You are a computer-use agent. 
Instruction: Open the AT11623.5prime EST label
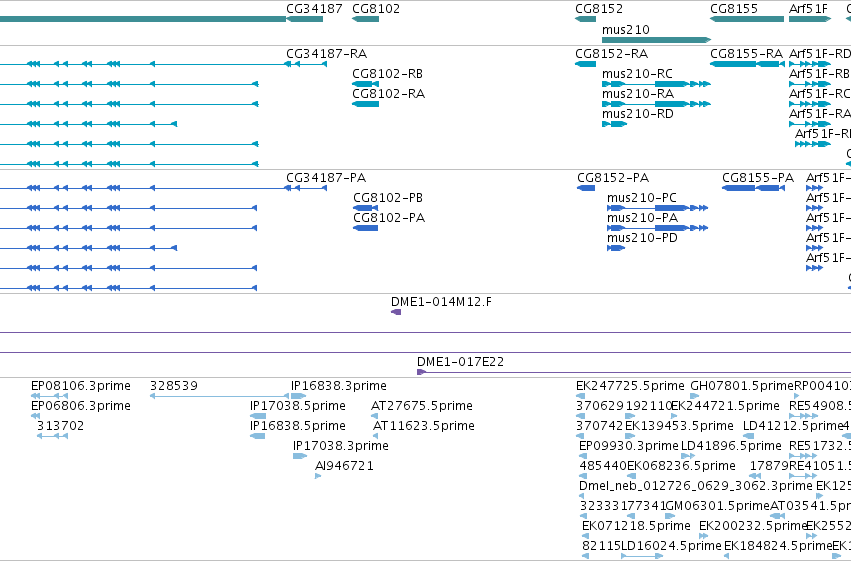(424, 426)
